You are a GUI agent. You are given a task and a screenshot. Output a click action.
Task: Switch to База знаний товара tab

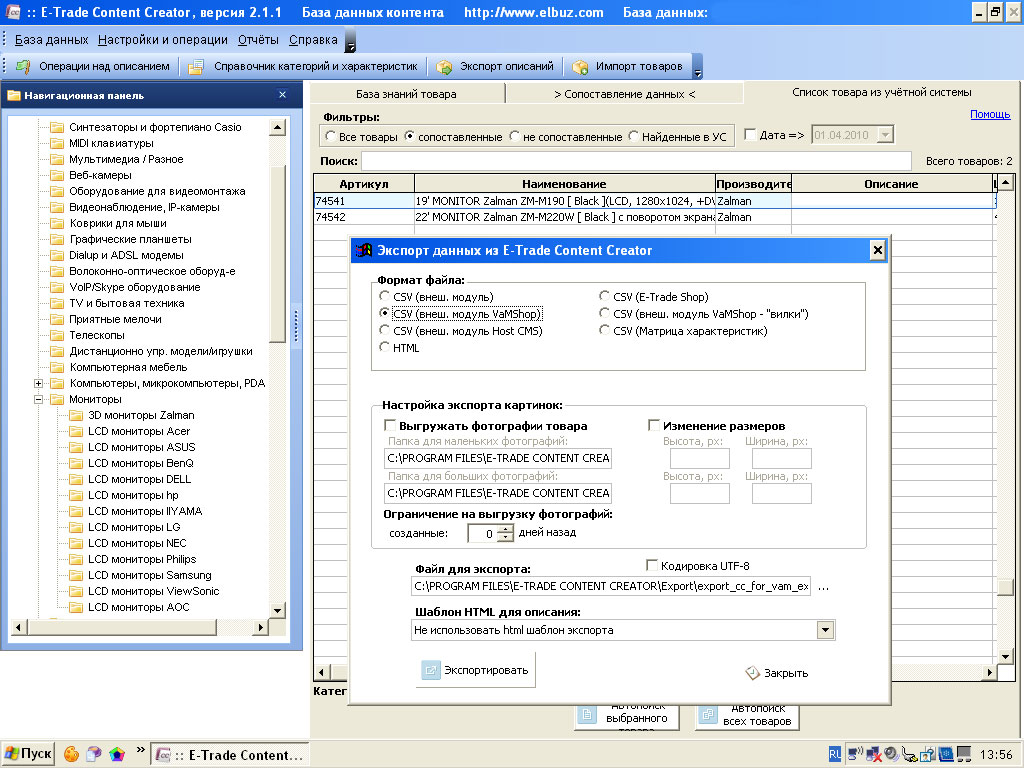click(406, 94)
